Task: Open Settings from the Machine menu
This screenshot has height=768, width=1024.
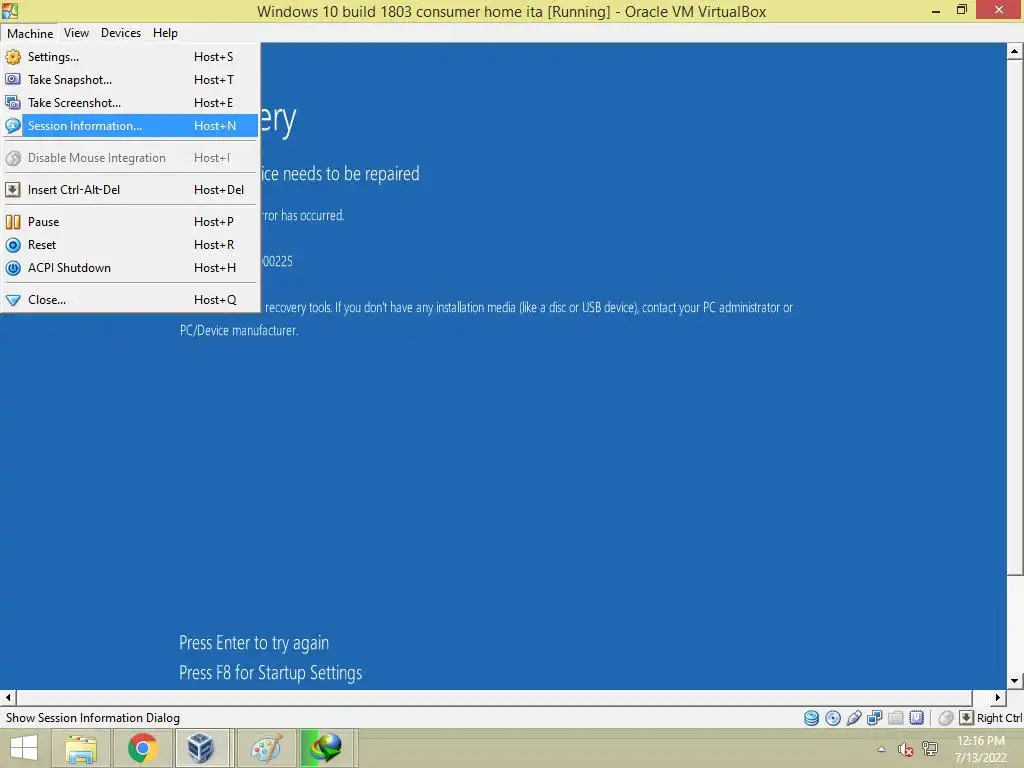Action: pyautogui.click(x=130, y=57)
